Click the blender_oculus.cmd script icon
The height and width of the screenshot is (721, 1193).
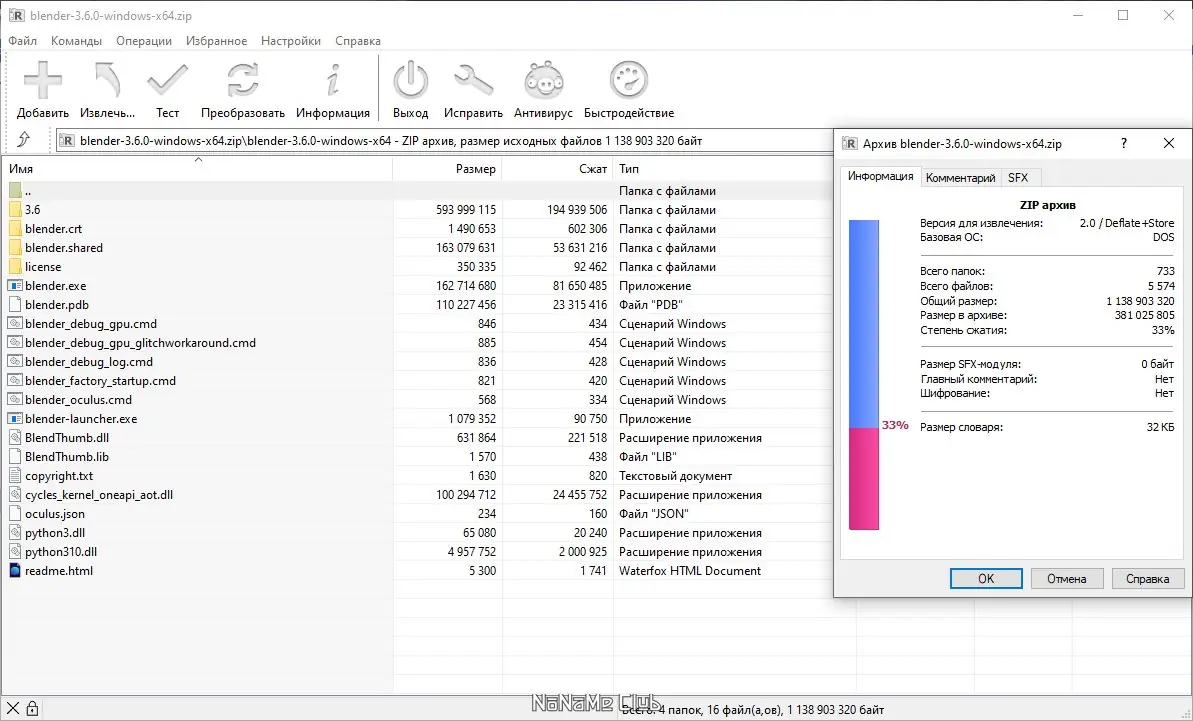pos(14,399)
